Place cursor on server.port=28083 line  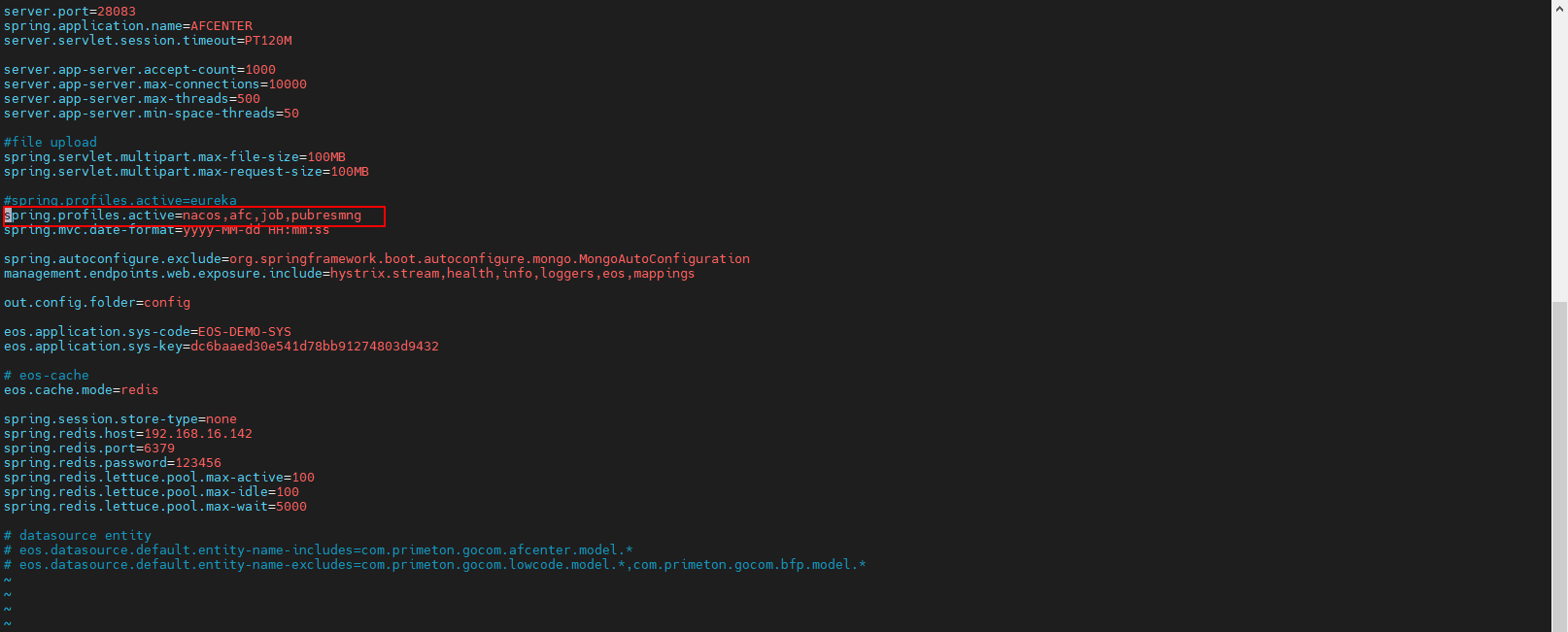point(70,12)
